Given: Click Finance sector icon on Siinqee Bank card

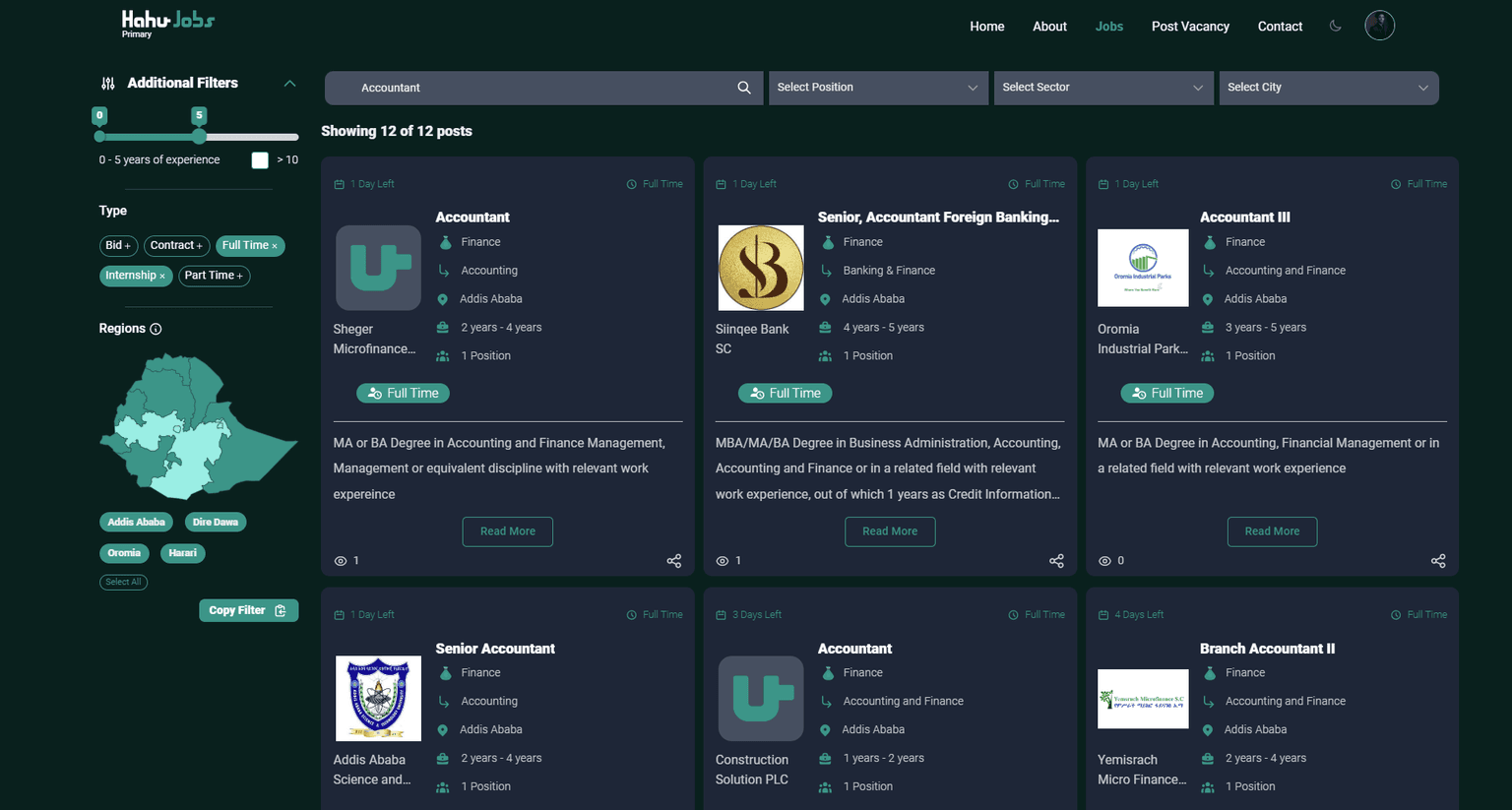Looking at the screenshot, I should coord(828,242).
